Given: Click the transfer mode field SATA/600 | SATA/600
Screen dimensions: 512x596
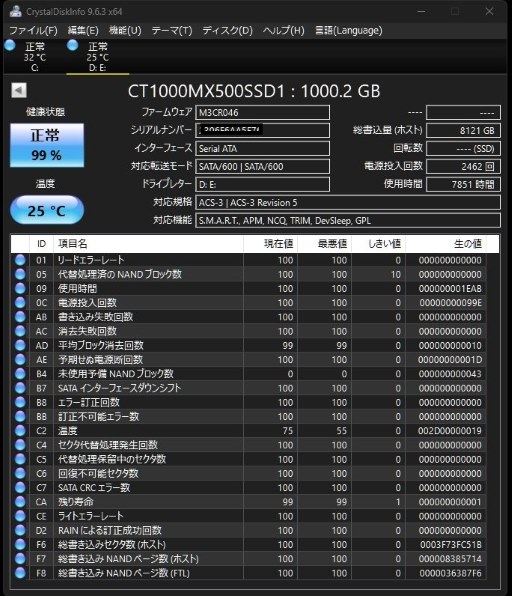Looking at the screenshot, I should point(262,166).
